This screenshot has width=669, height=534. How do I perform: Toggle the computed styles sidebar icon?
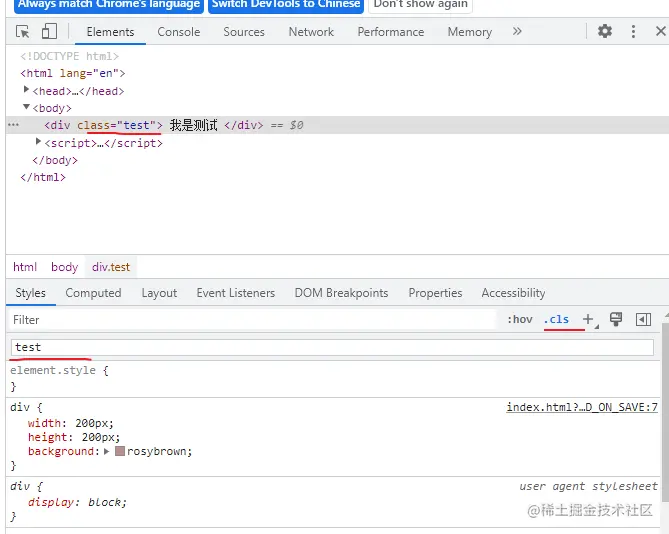click(643, 319)
